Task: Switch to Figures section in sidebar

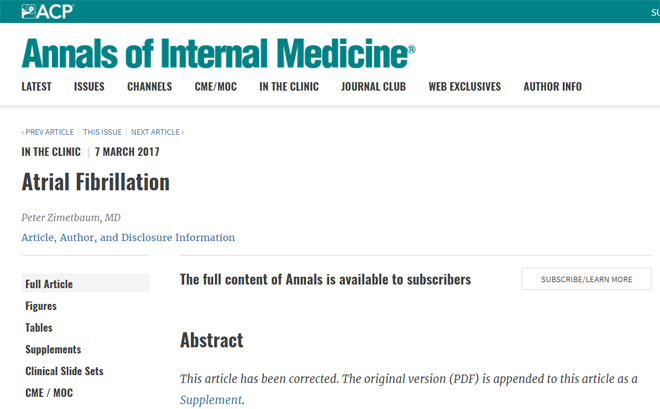Action: click(x=41, y=306)
